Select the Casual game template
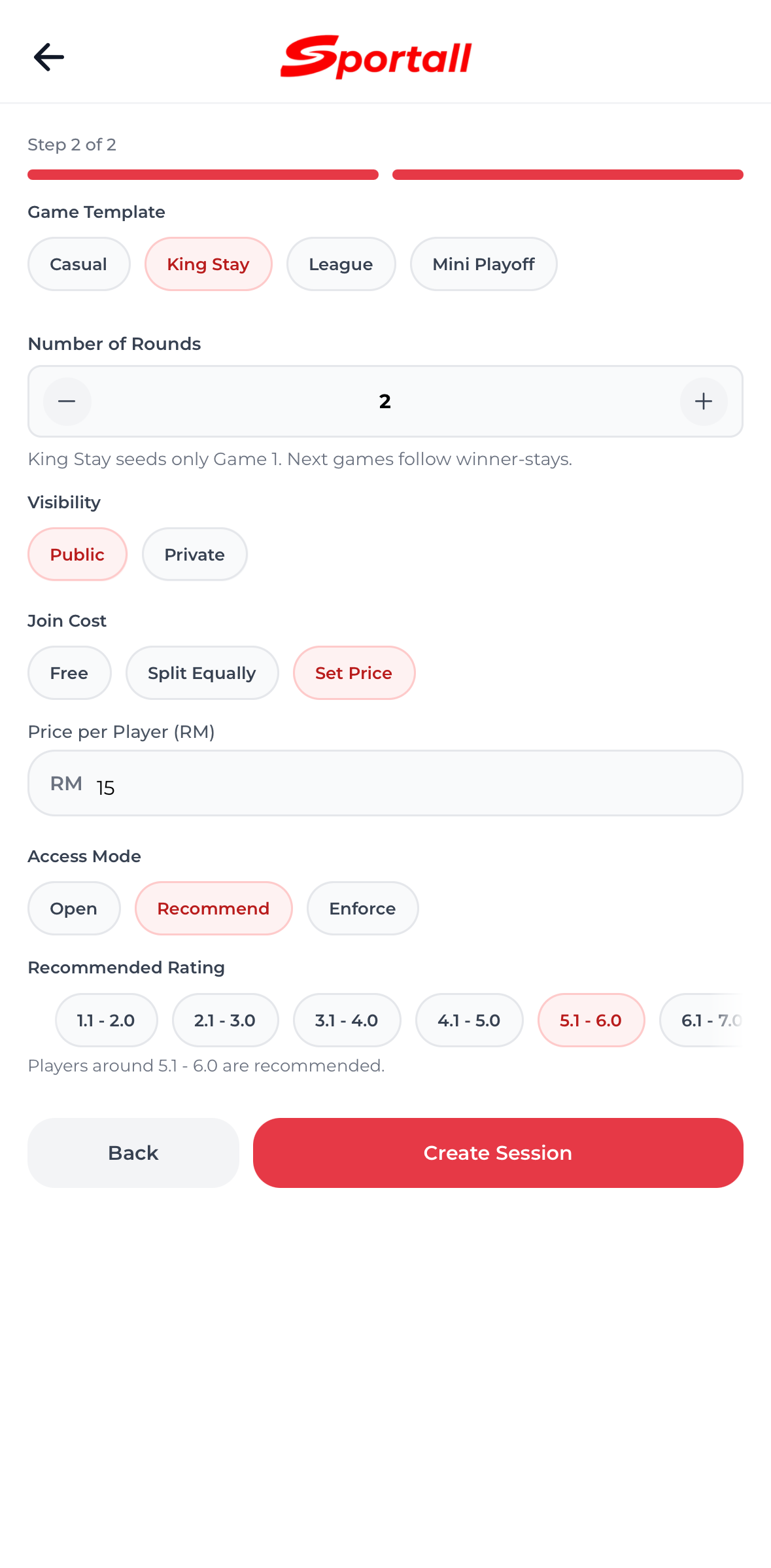771x1568 pixels. click(x=78, y=264)
